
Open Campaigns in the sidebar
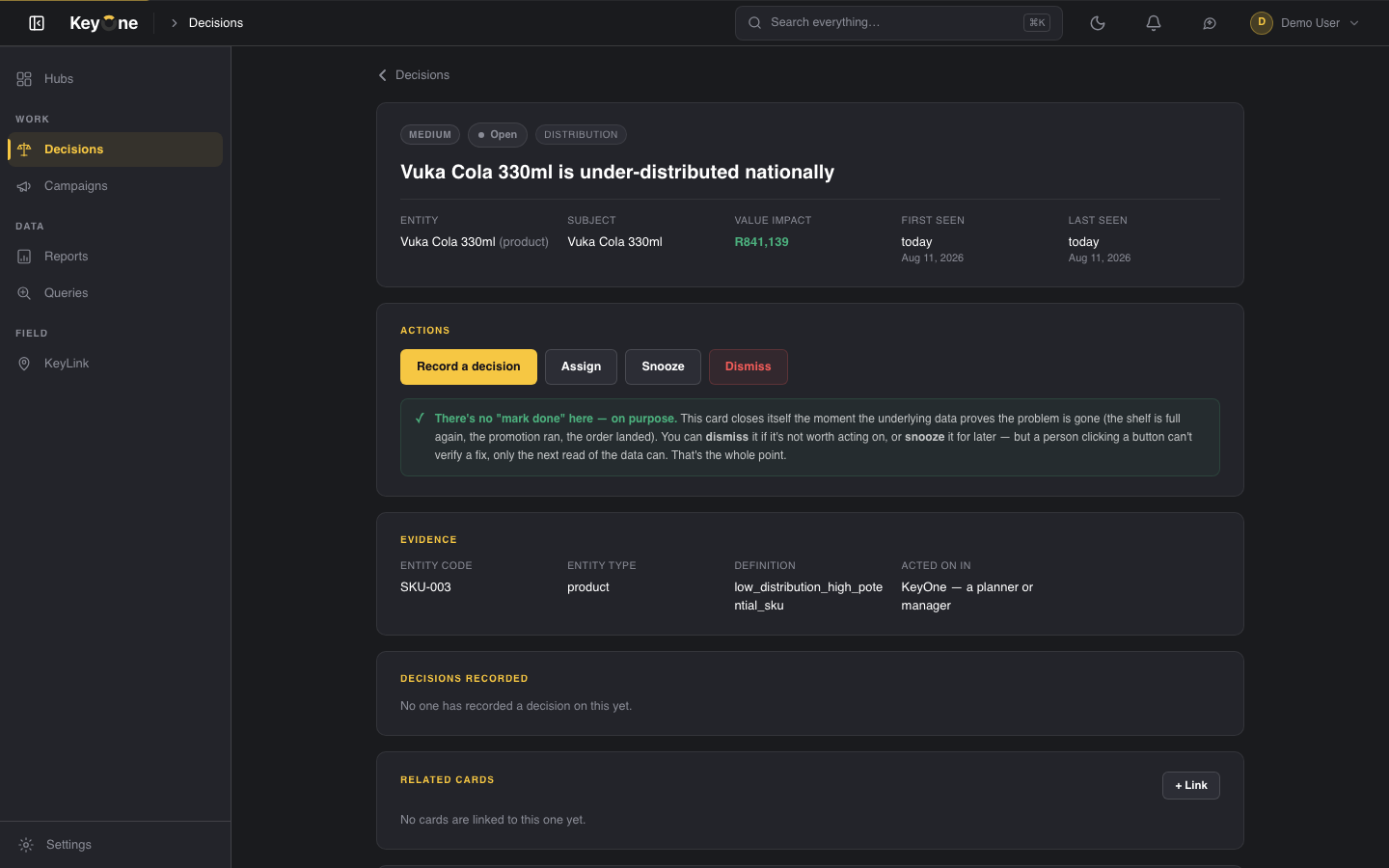[115, 186]
